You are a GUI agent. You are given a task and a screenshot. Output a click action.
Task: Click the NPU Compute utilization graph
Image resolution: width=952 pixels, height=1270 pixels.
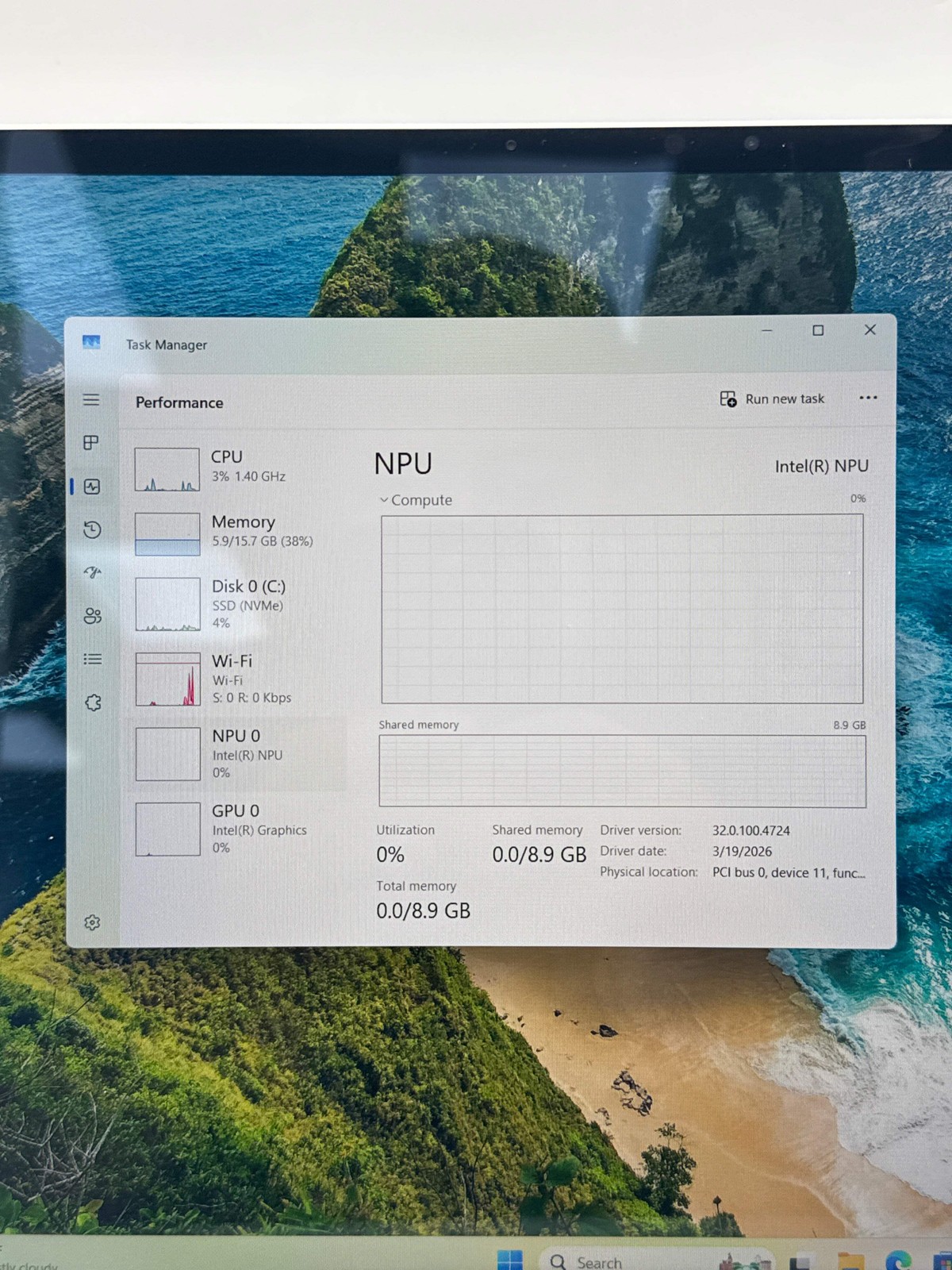coord(622,609)
